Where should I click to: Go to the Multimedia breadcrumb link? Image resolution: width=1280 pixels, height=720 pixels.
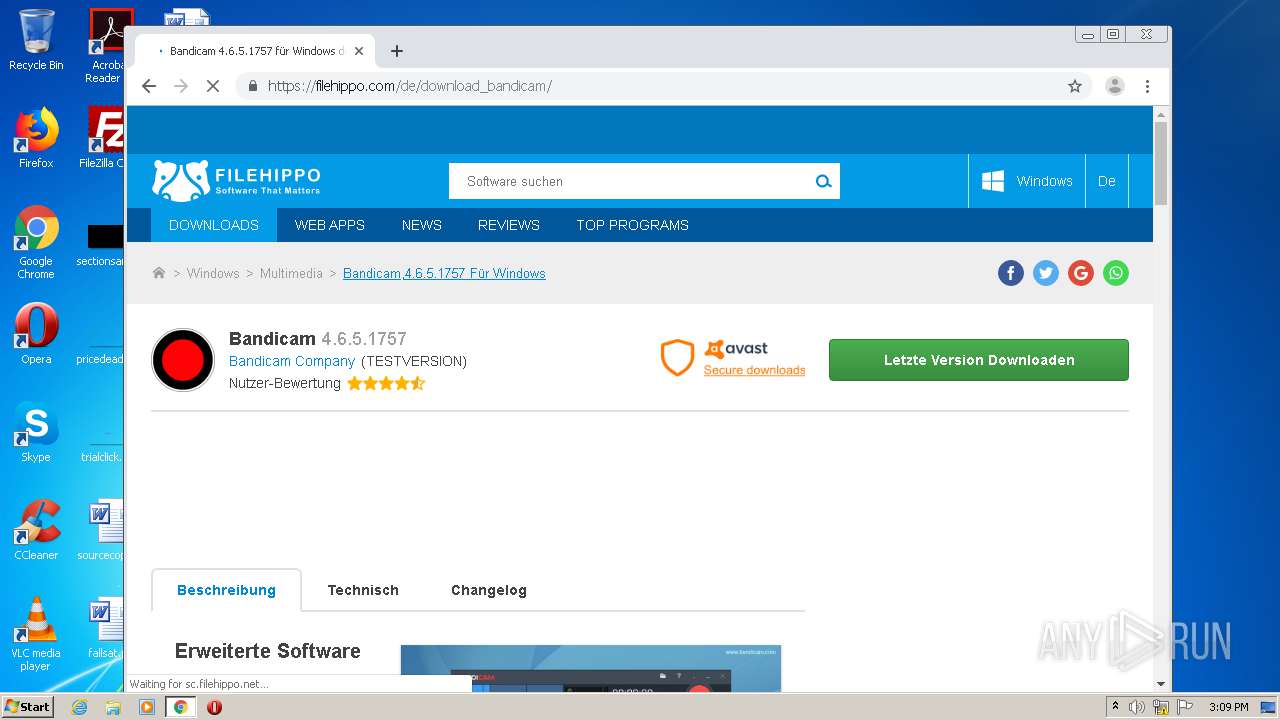click(x=291, y=273)
